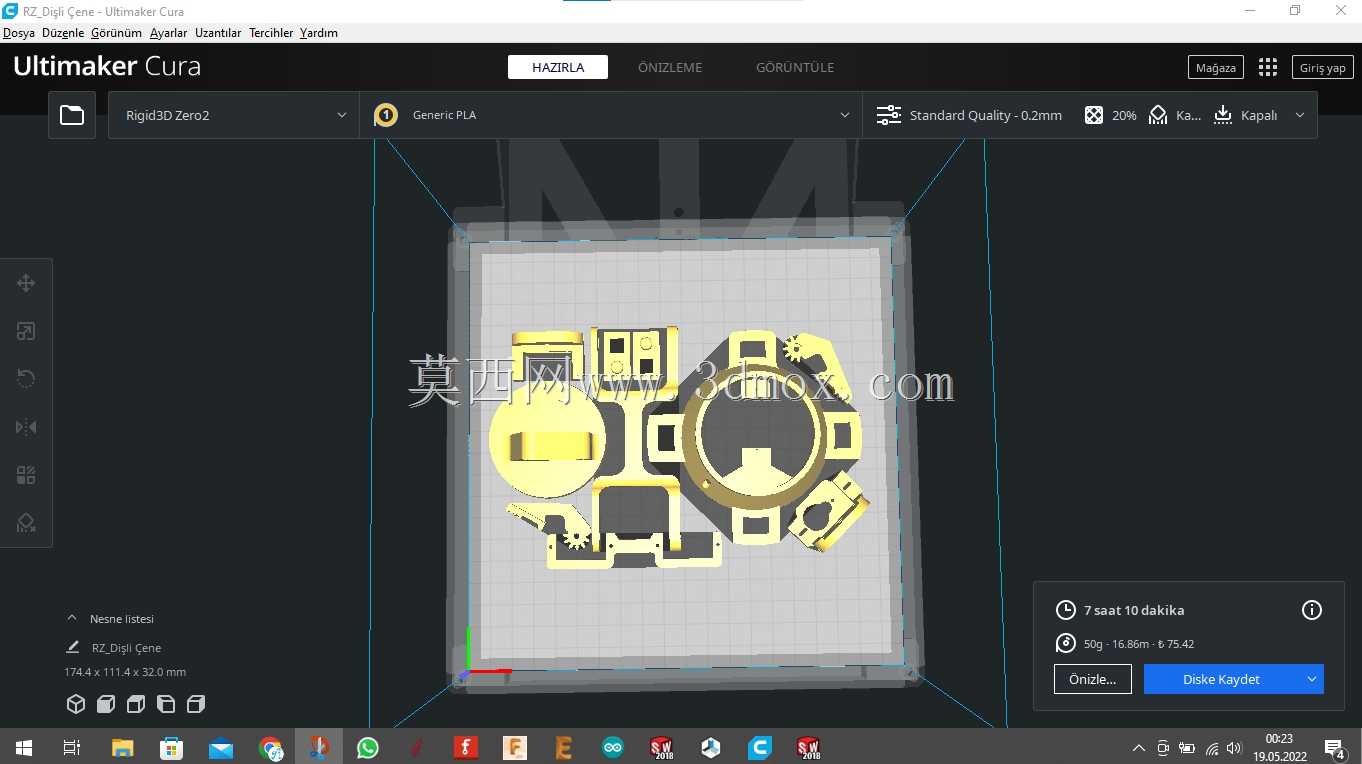Image resolution: width=1362 pixels, height=764 pixels.
Task: Switch to the GÖRÜNTÜLE stage tab
Action: (795, 67)
